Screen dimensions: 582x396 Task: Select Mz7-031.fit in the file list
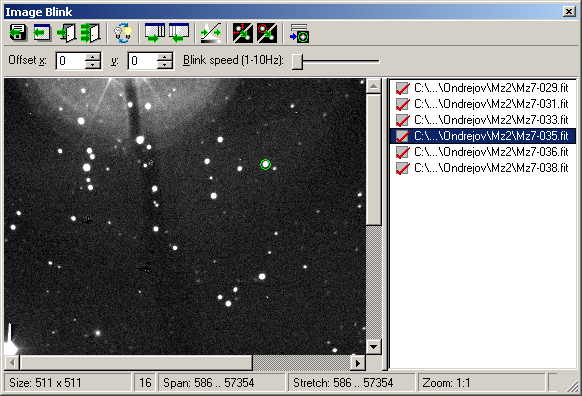(x=491, y=104)
